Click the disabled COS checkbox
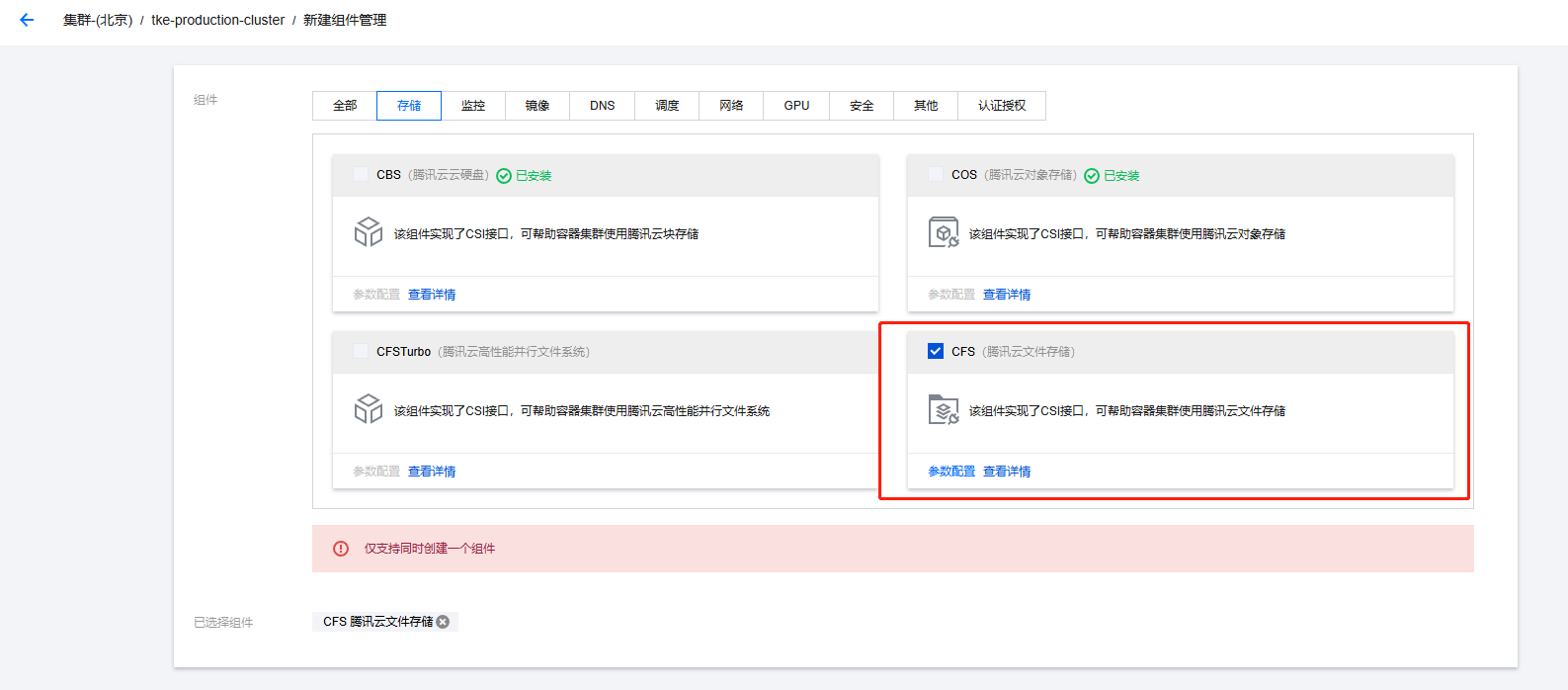 point(936,174)
